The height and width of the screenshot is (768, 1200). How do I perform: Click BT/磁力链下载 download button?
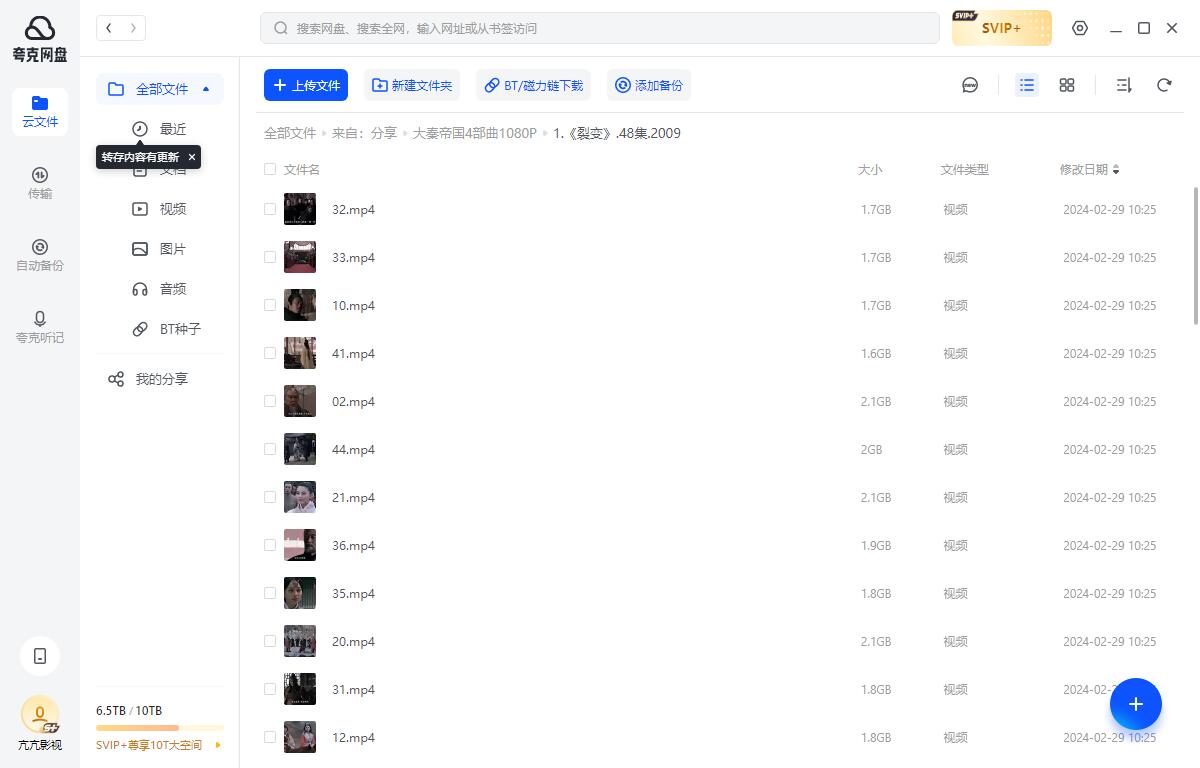tap(533, 85)
